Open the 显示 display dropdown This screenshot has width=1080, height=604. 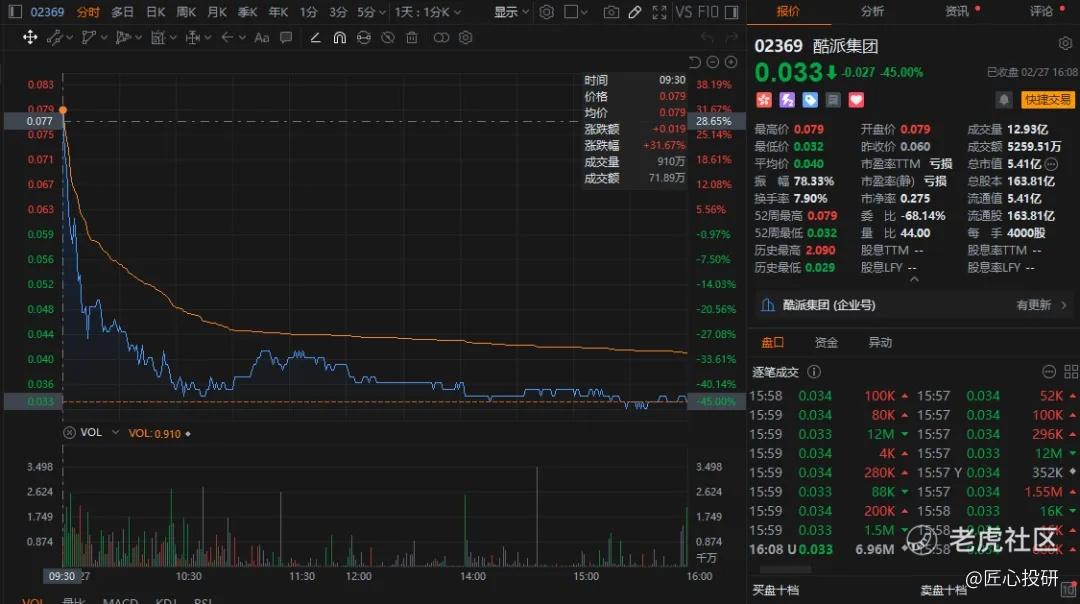pyautogui.click(x=511, y=12)
